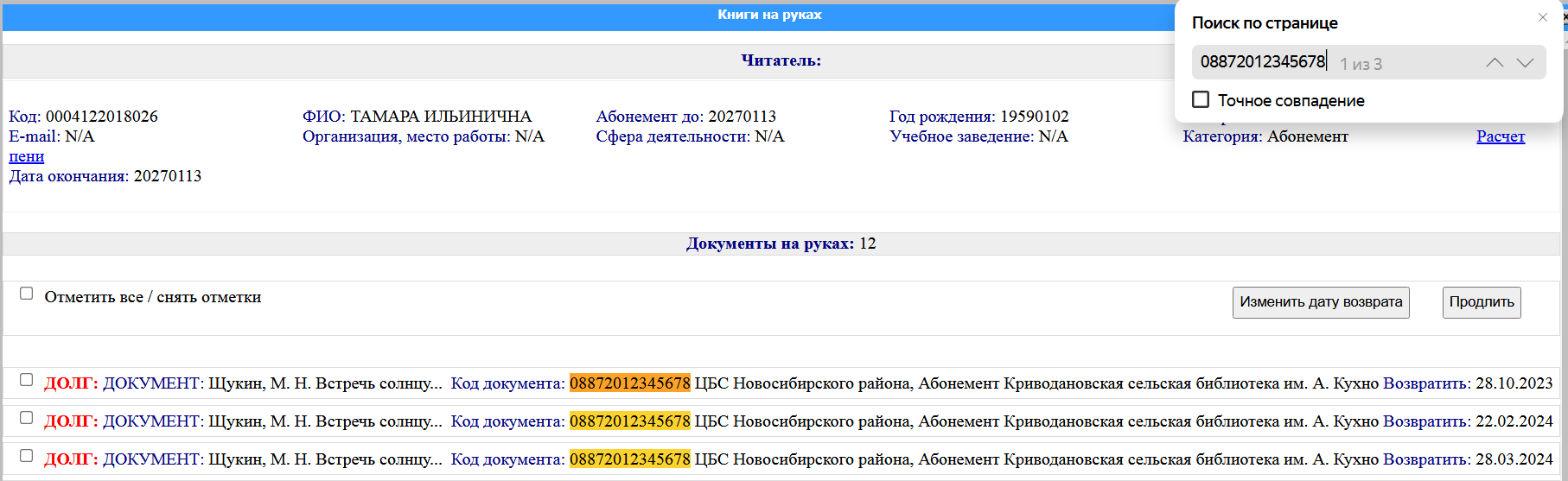
Task: Click the reader code 0004122018026
Action: pos(101,117)
